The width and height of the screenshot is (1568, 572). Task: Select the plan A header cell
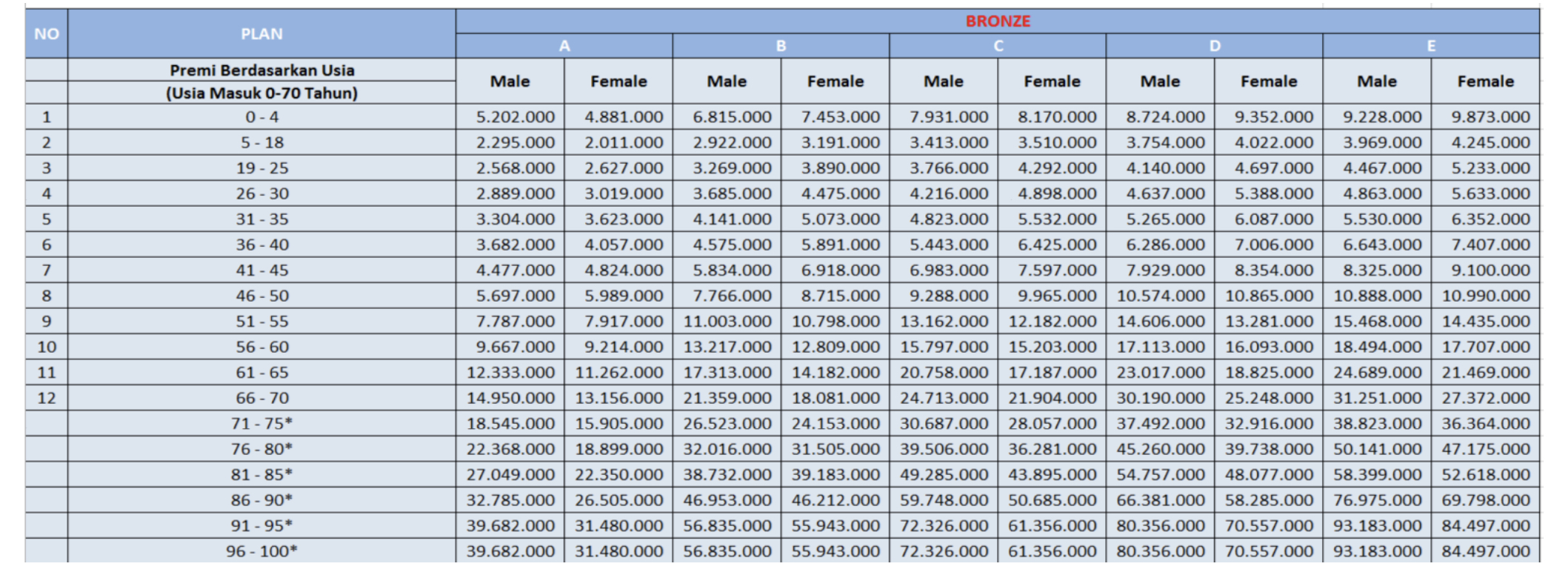coord(564,46)
